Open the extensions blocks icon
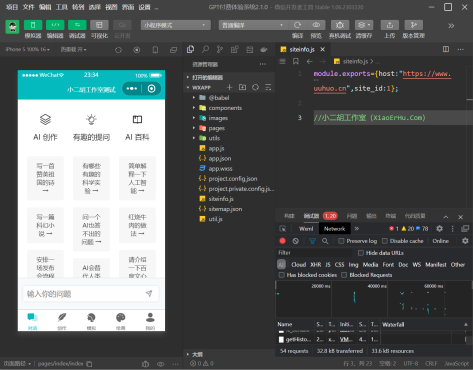The width and height of the screenshot is (473, 370). [x=235, y=49]
